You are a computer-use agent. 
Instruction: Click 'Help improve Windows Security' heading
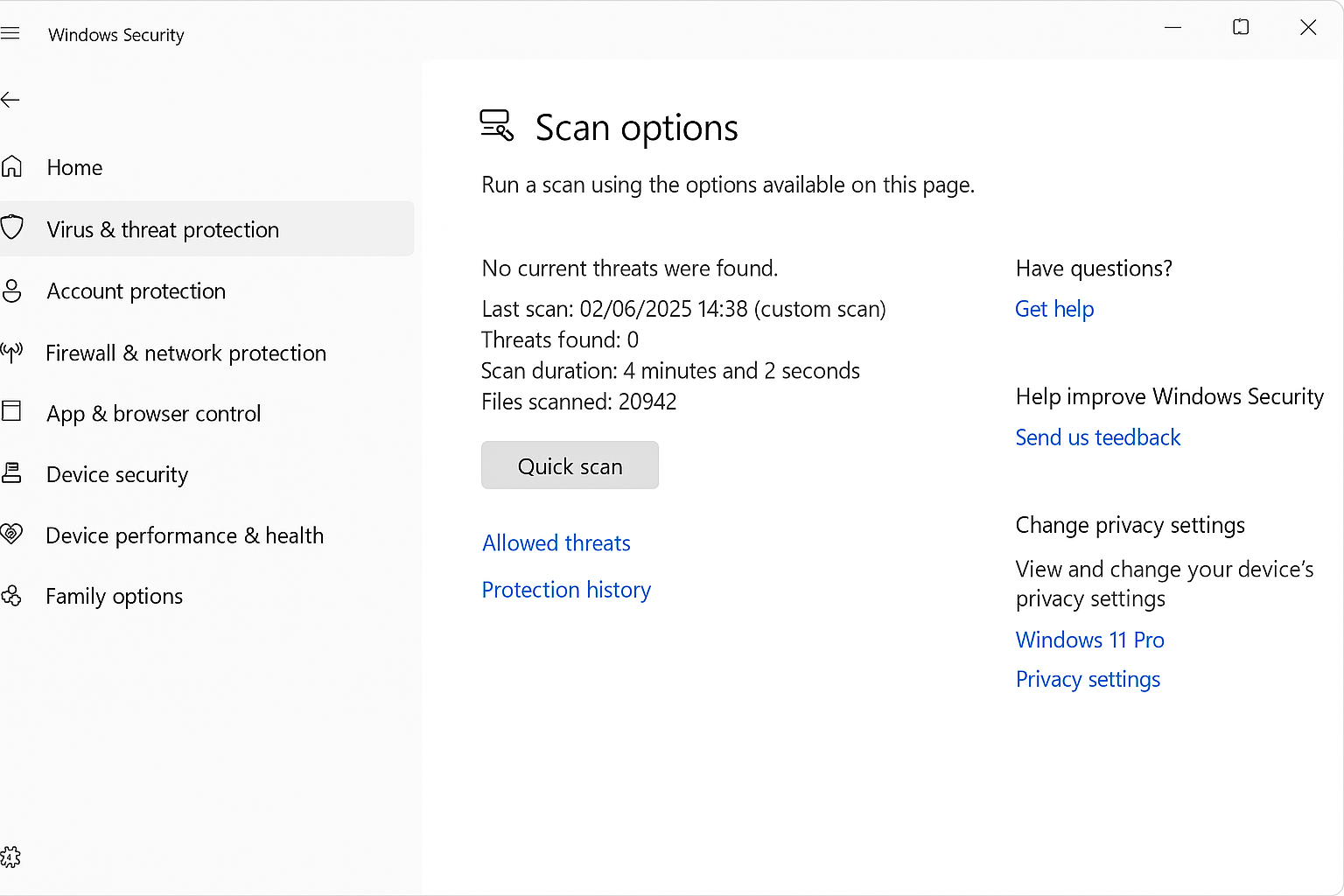[x=1170, y=397]
